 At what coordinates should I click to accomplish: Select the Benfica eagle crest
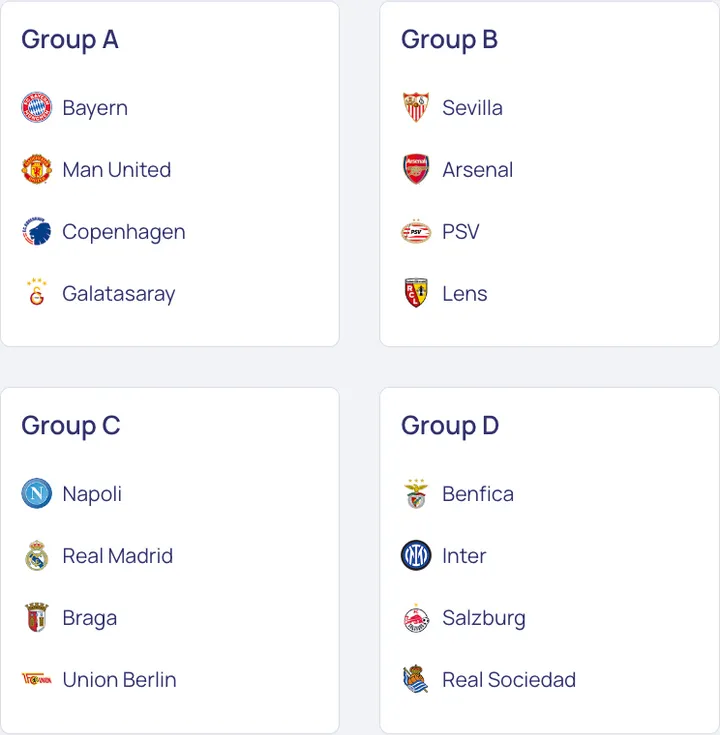pyautogui.click(x=416, y=494)
